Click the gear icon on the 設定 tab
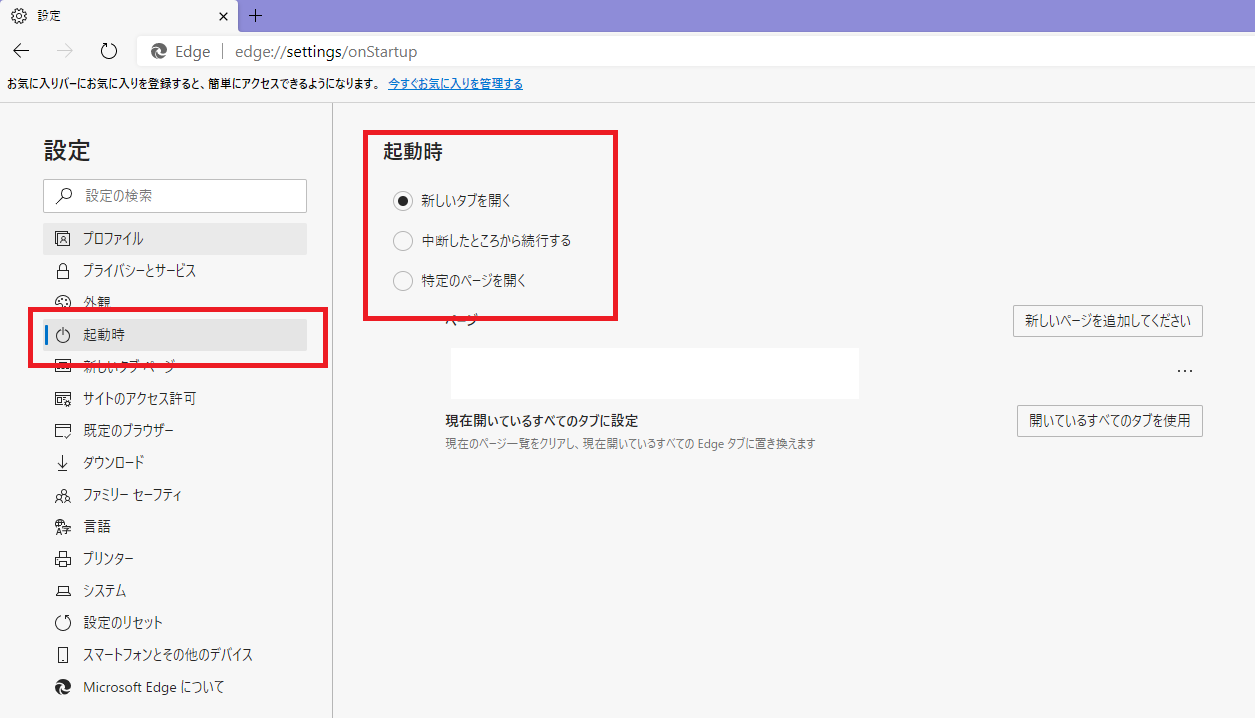The image size is (1255, 718). [19, 16]
